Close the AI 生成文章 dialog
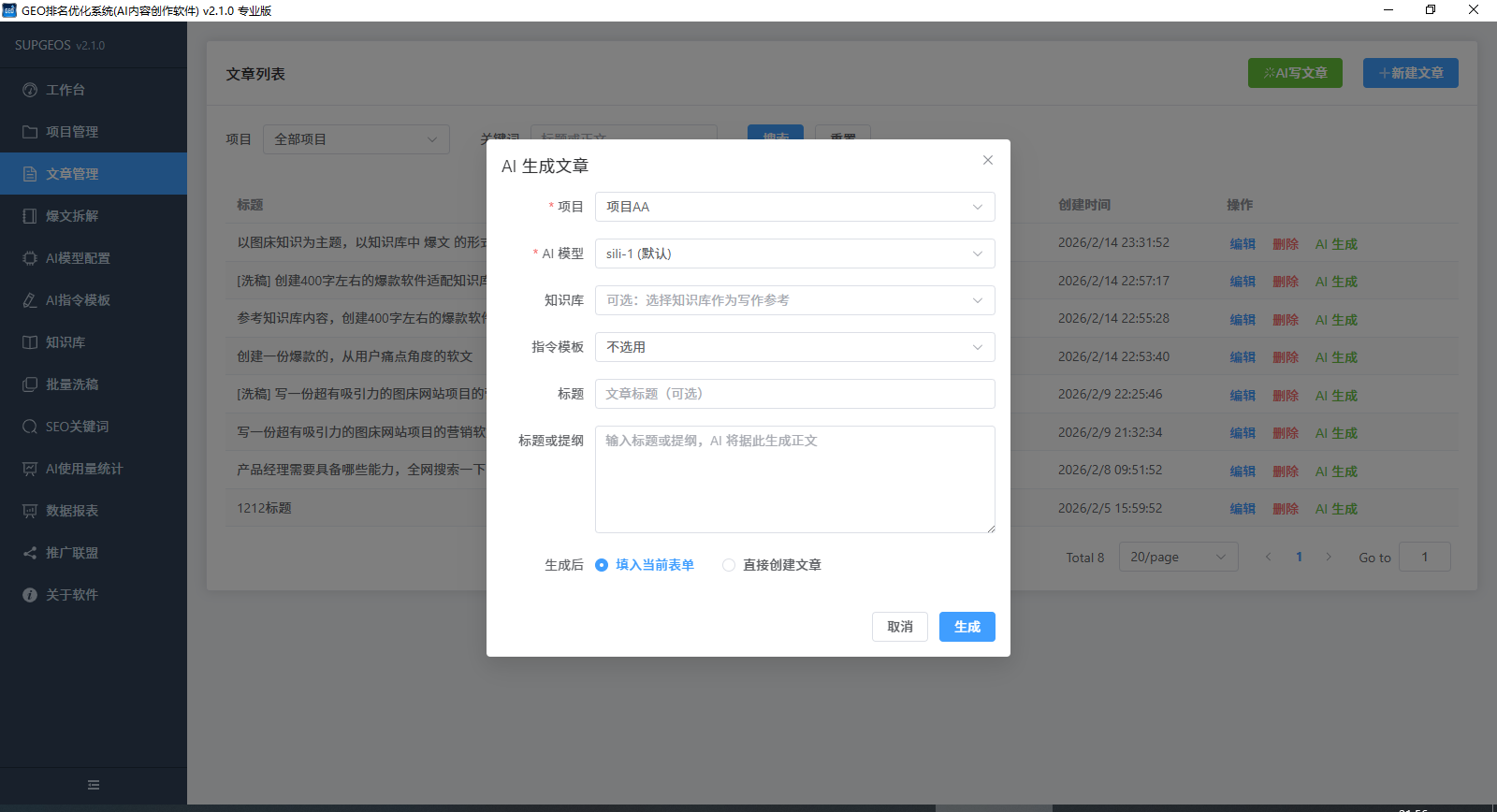Viewport: 1497px width, 812px height. click(987, 160)
